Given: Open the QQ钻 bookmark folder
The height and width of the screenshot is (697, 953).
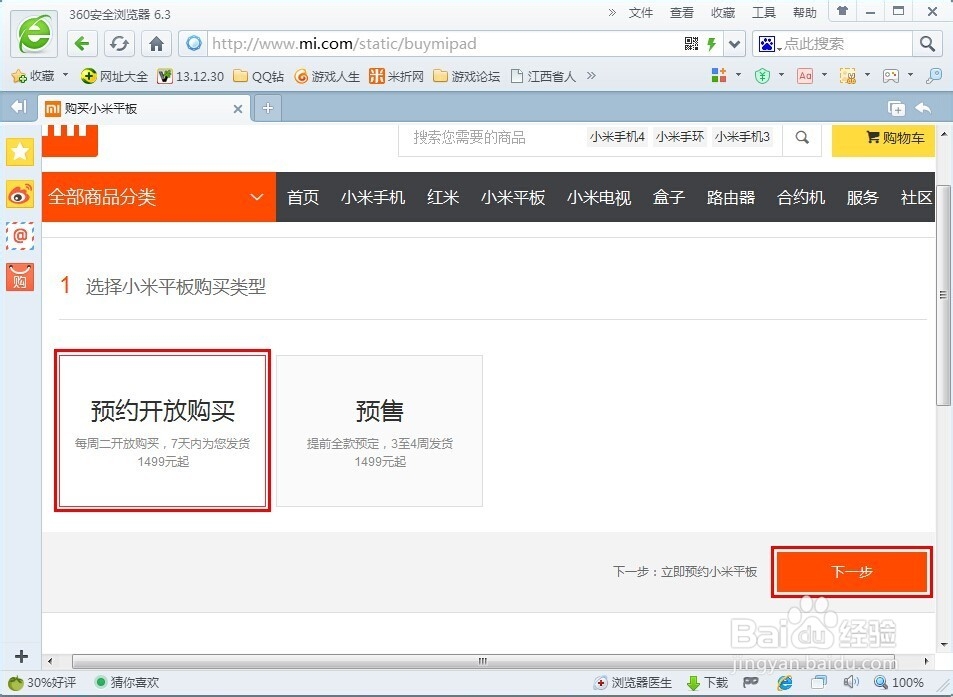Looking at the screenshot, I should [x=259, y=76].
